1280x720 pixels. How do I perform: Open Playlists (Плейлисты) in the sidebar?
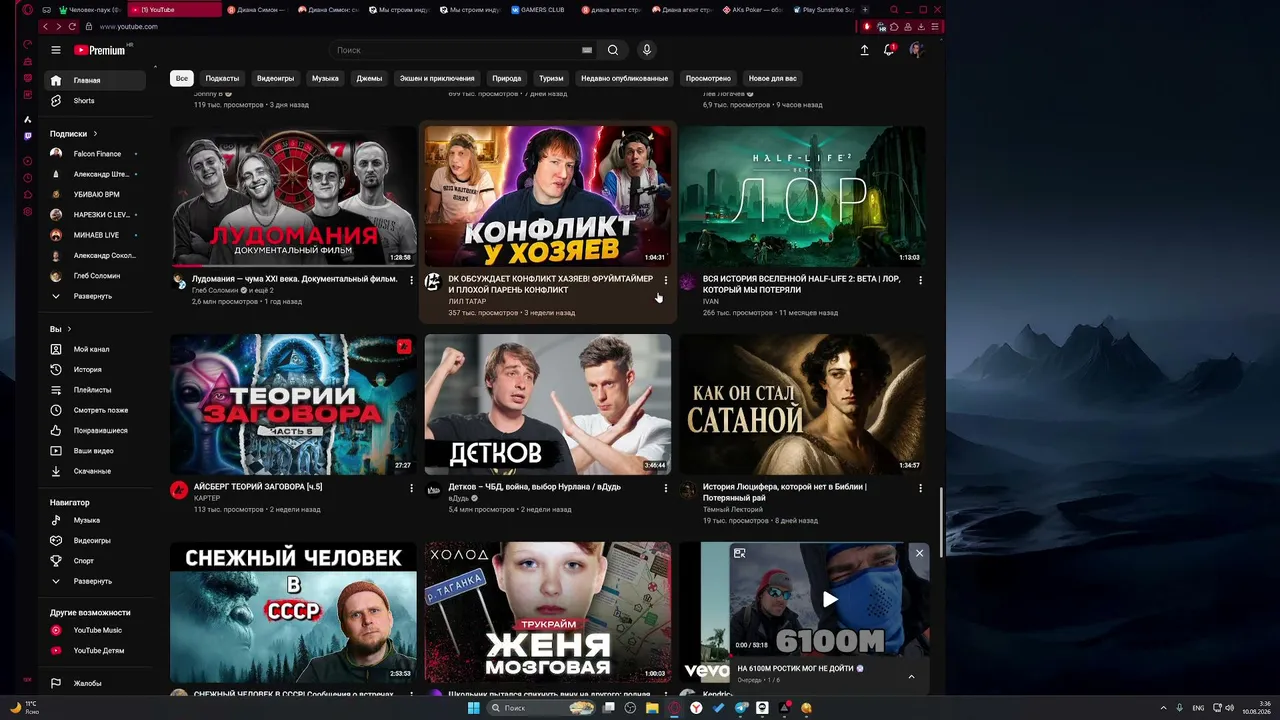coord(96,390)
